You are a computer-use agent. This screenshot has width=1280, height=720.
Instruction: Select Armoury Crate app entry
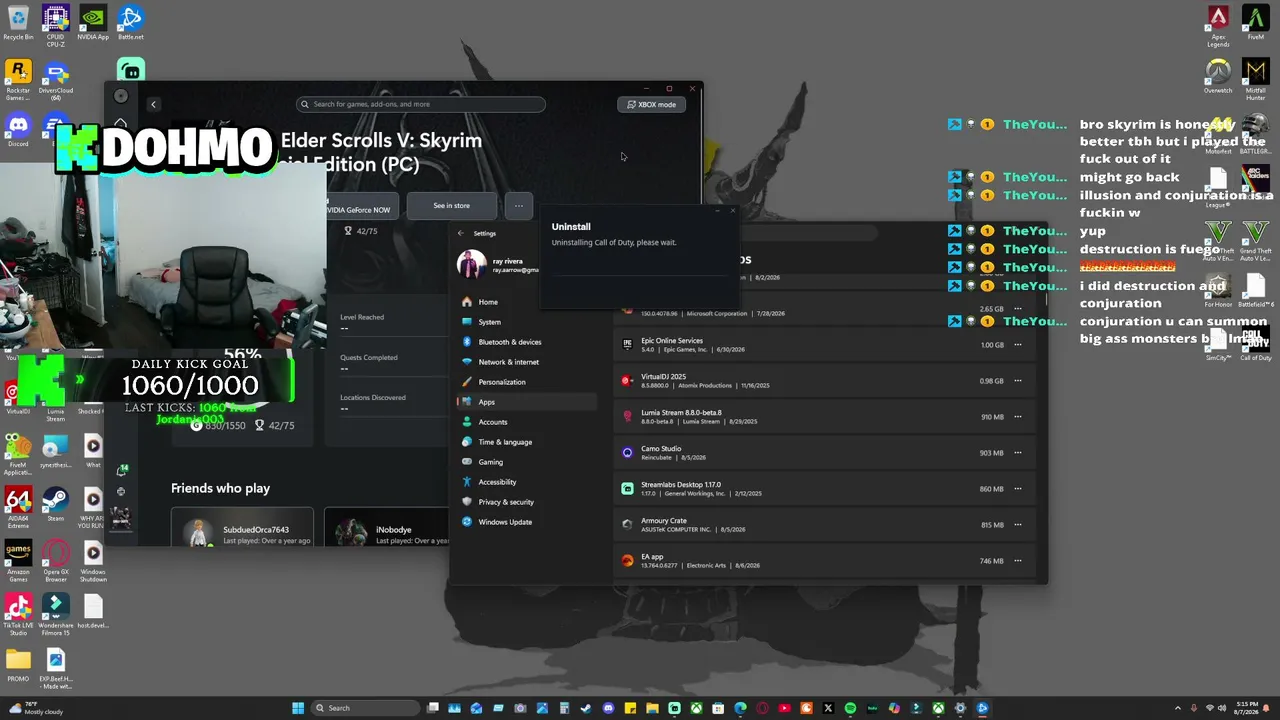pos(826,525)
